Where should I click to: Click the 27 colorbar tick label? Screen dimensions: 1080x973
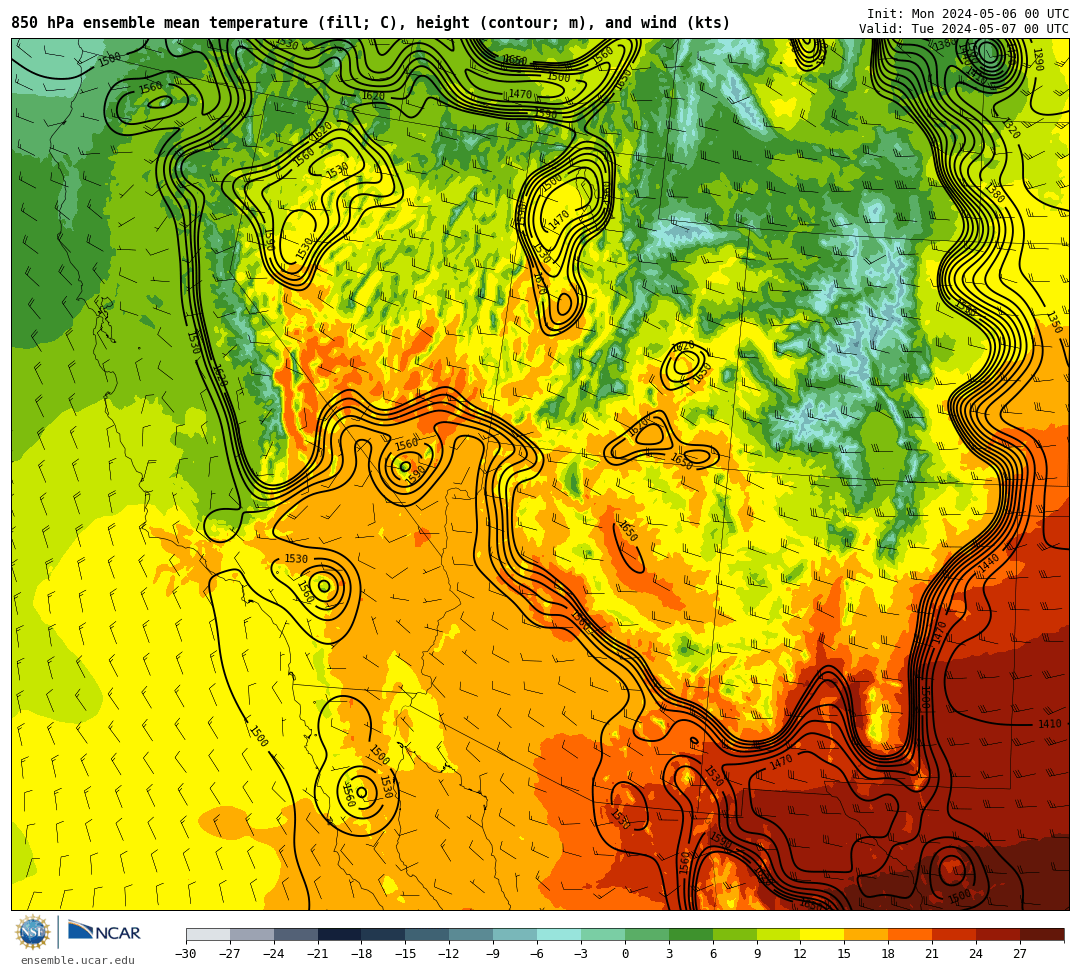pyautogui.click(x=1020, y=954)
